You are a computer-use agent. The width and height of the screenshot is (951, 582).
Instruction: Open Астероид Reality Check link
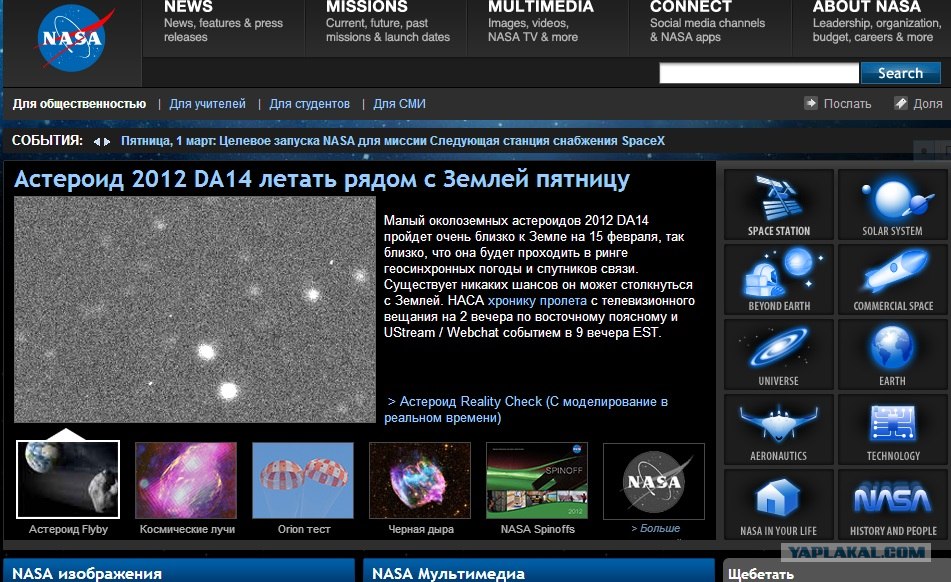526,409
